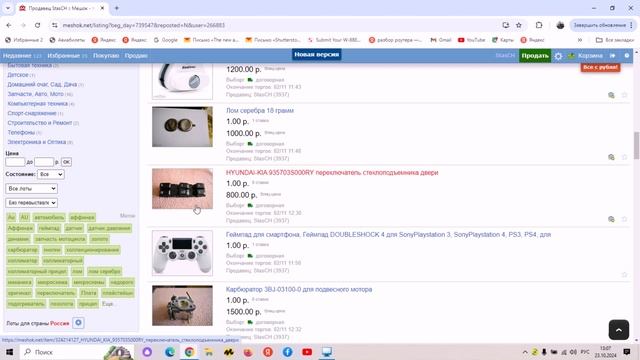Click Завершить обновление button
Image resolution: width=640 pixels, height=360 pixels.
[602, 25]
